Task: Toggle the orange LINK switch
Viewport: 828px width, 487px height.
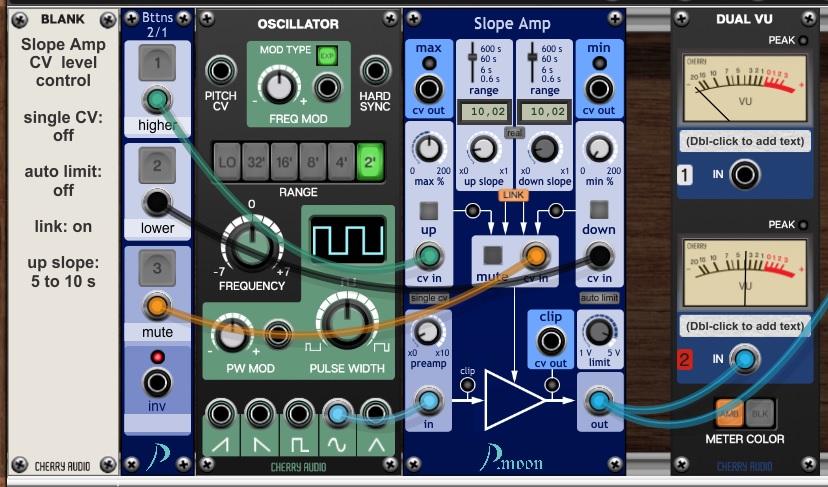Action: tap(512, 194)
